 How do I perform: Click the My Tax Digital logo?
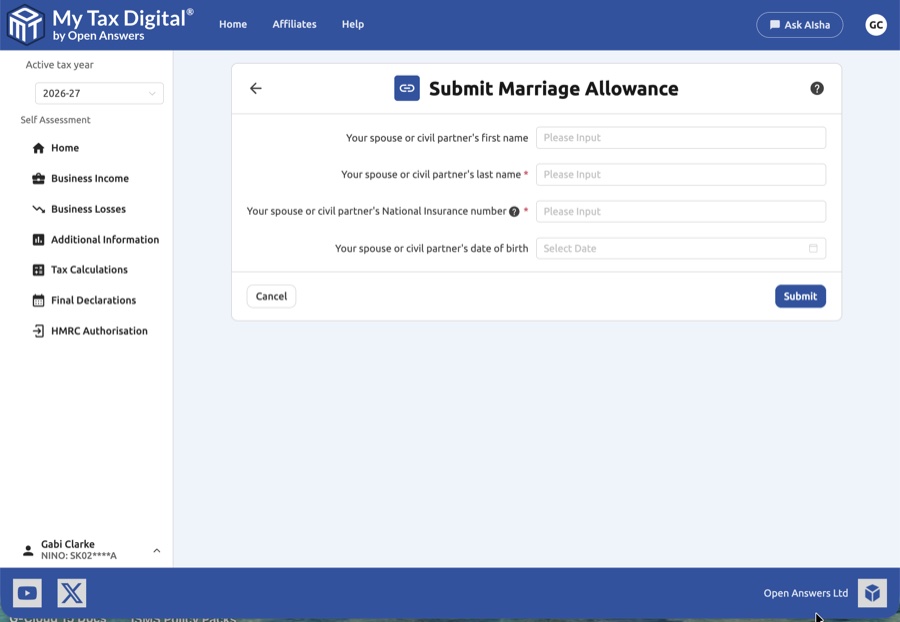100,24
